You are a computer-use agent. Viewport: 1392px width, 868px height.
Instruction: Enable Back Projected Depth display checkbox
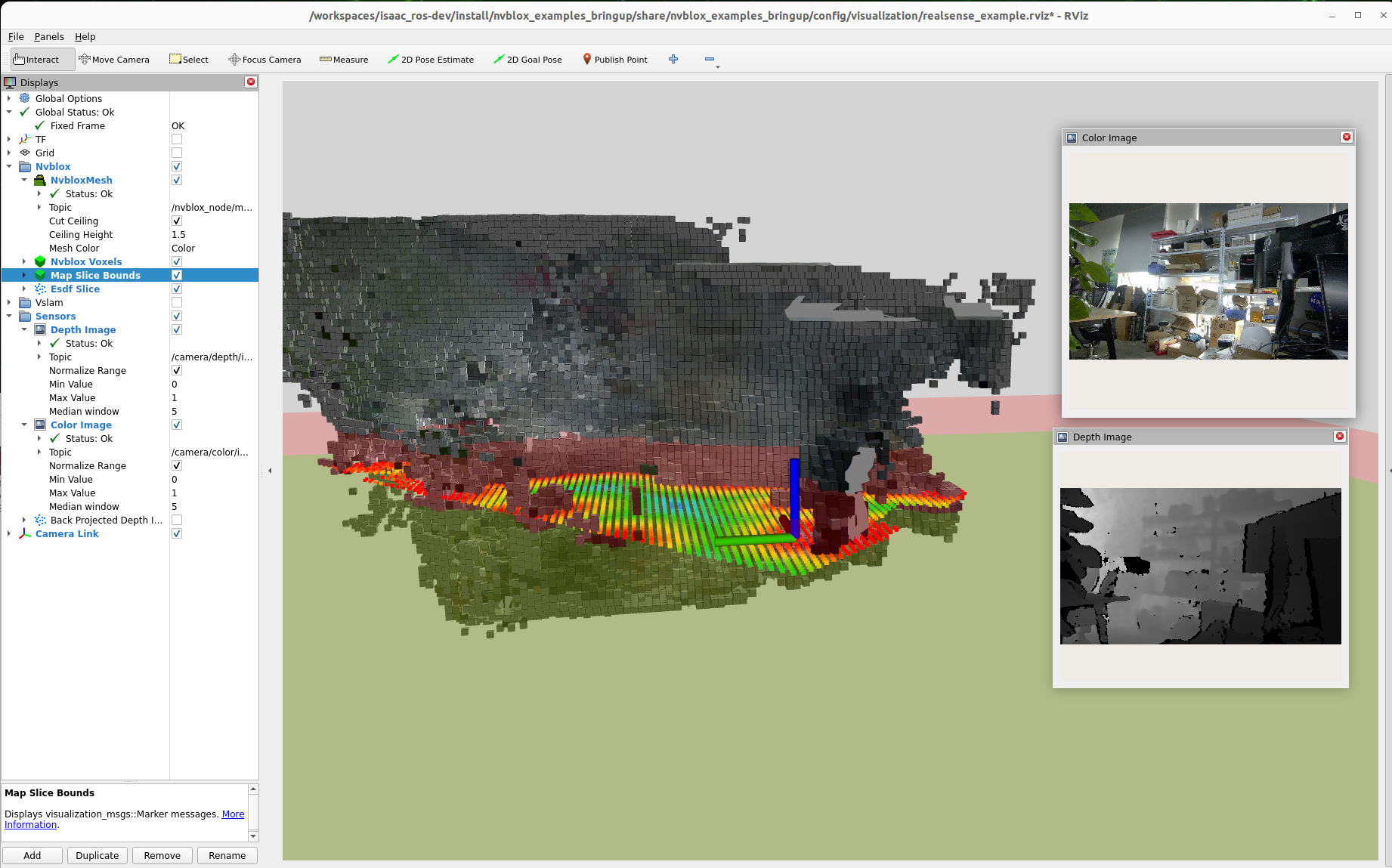pos(177,520)
